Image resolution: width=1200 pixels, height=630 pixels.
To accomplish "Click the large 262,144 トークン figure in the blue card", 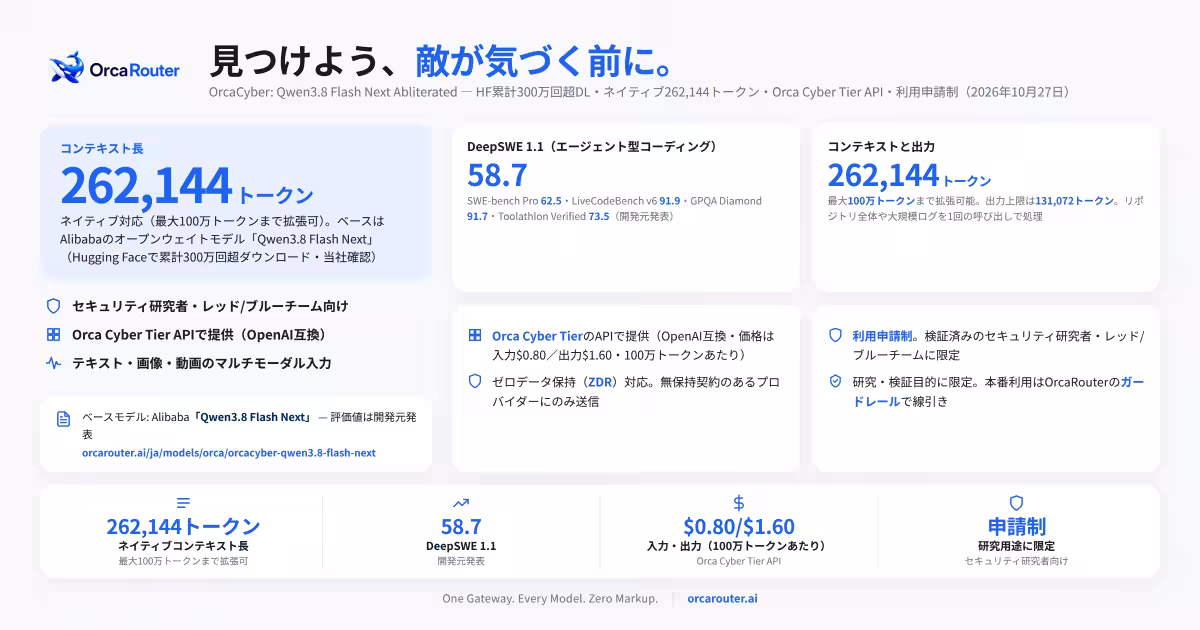I will (187, 187).
